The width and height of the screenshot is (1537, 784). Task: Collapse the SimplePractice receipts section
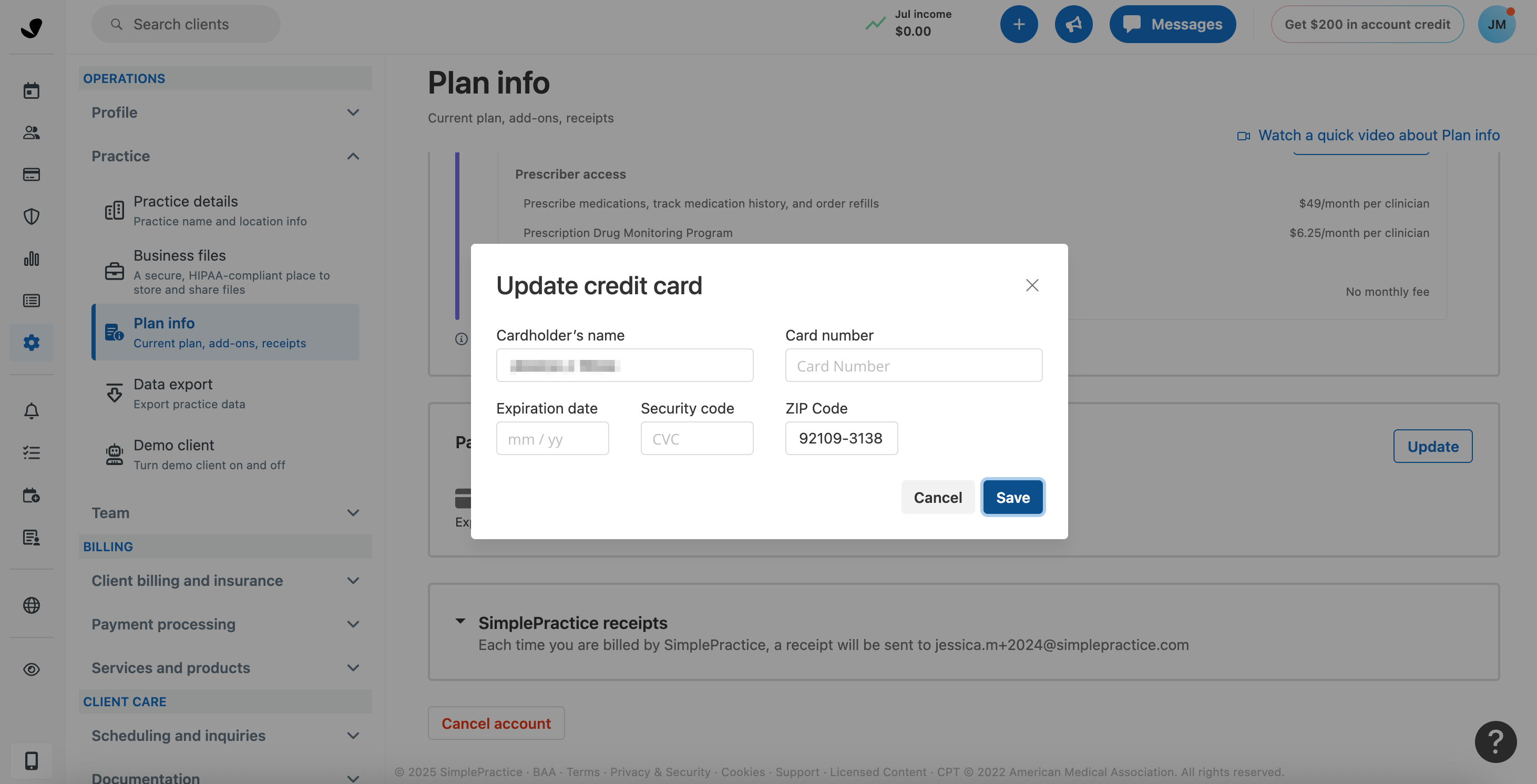(x=460, y=622)
